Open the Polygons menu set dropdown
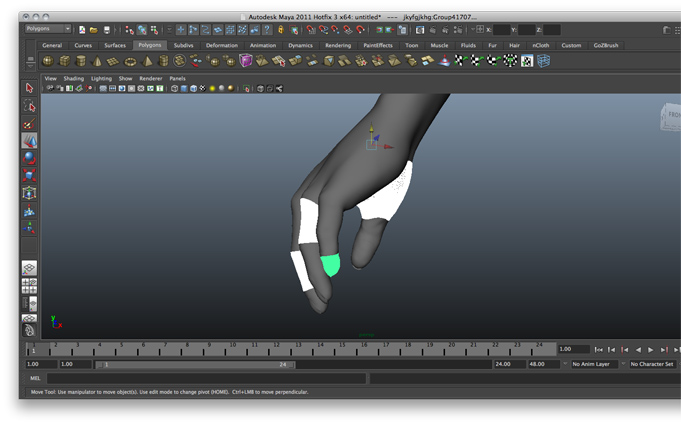 click(48, 29)
